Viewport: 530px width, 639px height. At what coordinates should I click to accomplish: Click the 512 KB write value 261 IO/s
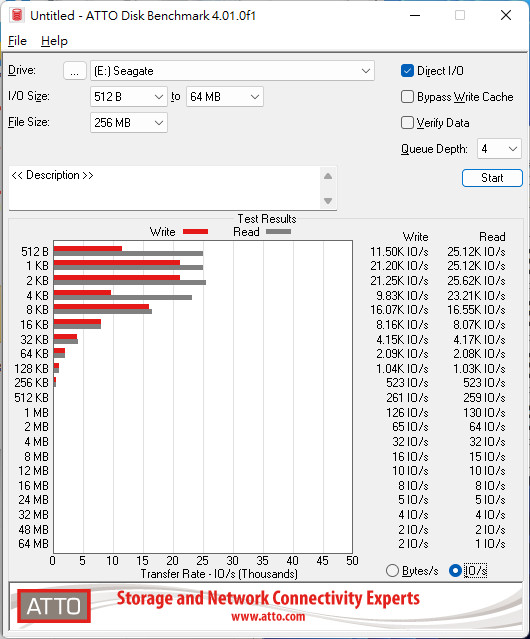pos(407,398)
